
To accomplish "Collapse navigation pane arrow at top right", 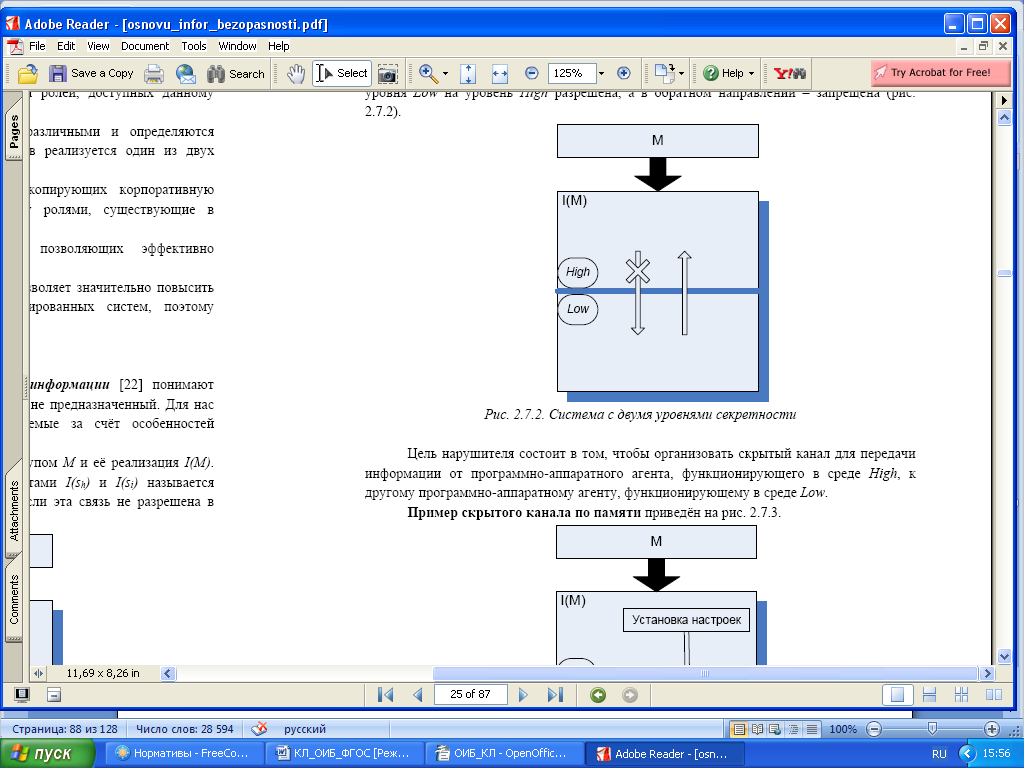I will click(x=1004, y=101).
